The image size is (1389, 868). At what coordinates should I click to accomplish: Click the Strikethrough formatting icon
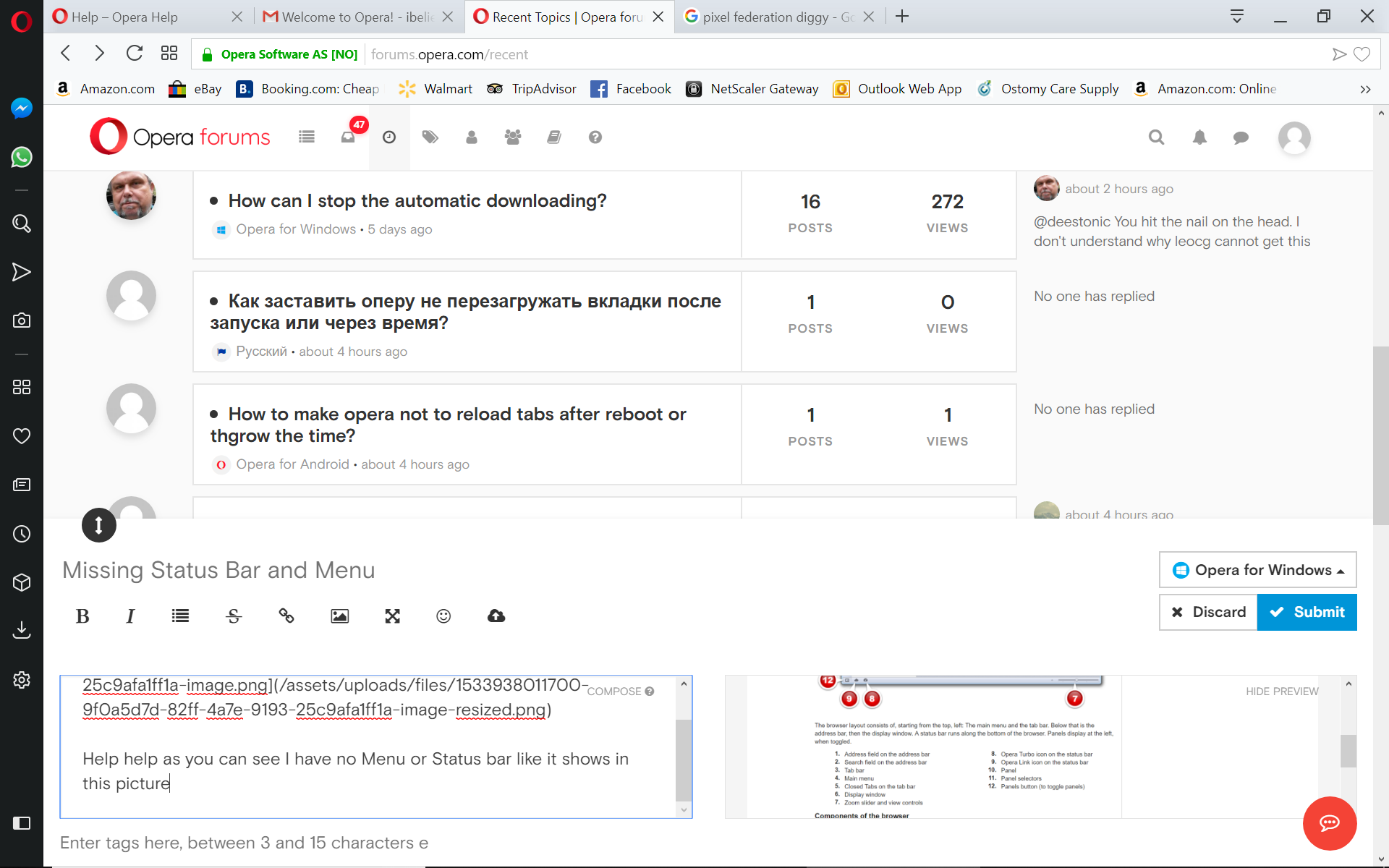coord(233,614)
